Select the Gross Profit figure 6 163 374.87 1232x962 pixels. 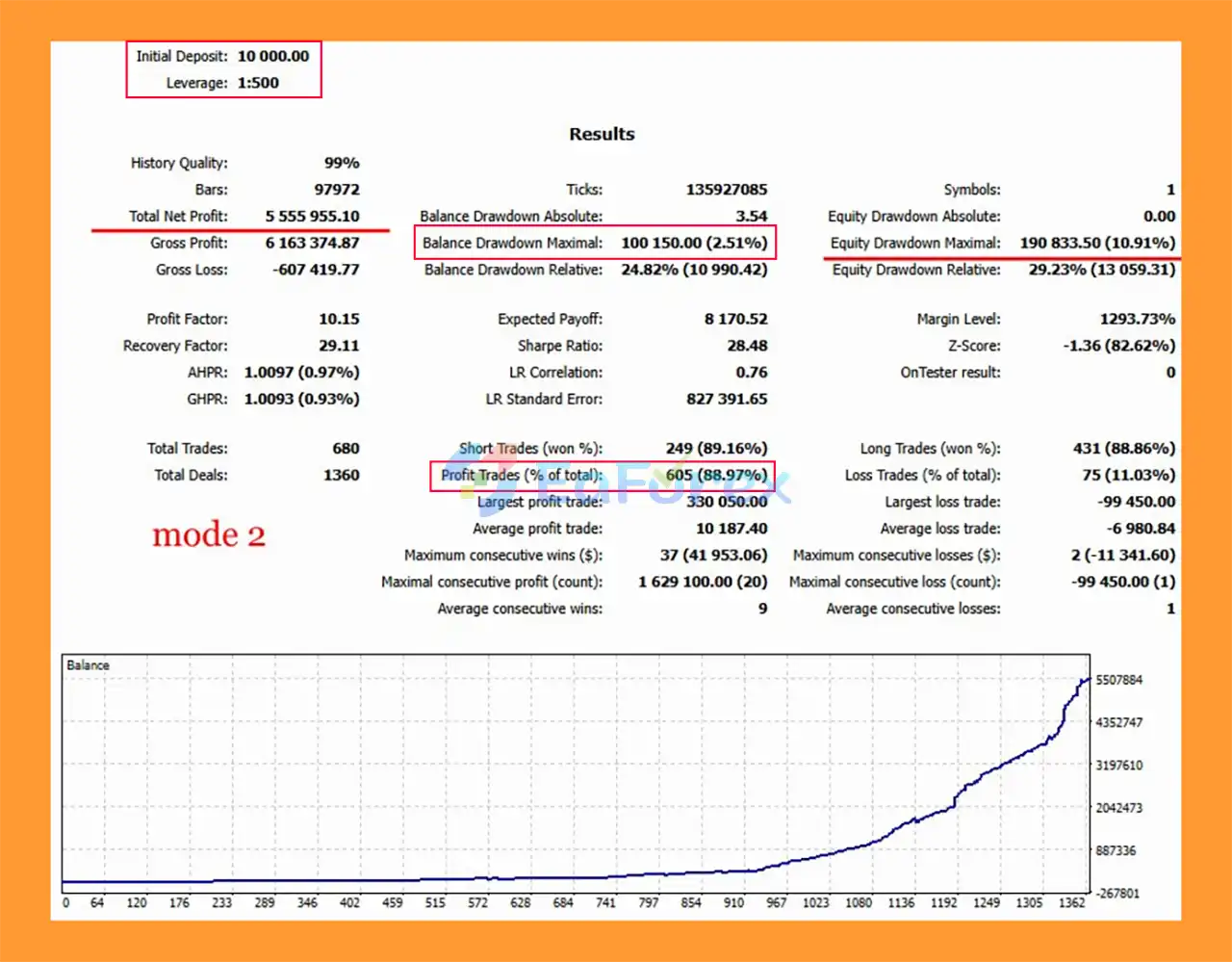[312, 243]
